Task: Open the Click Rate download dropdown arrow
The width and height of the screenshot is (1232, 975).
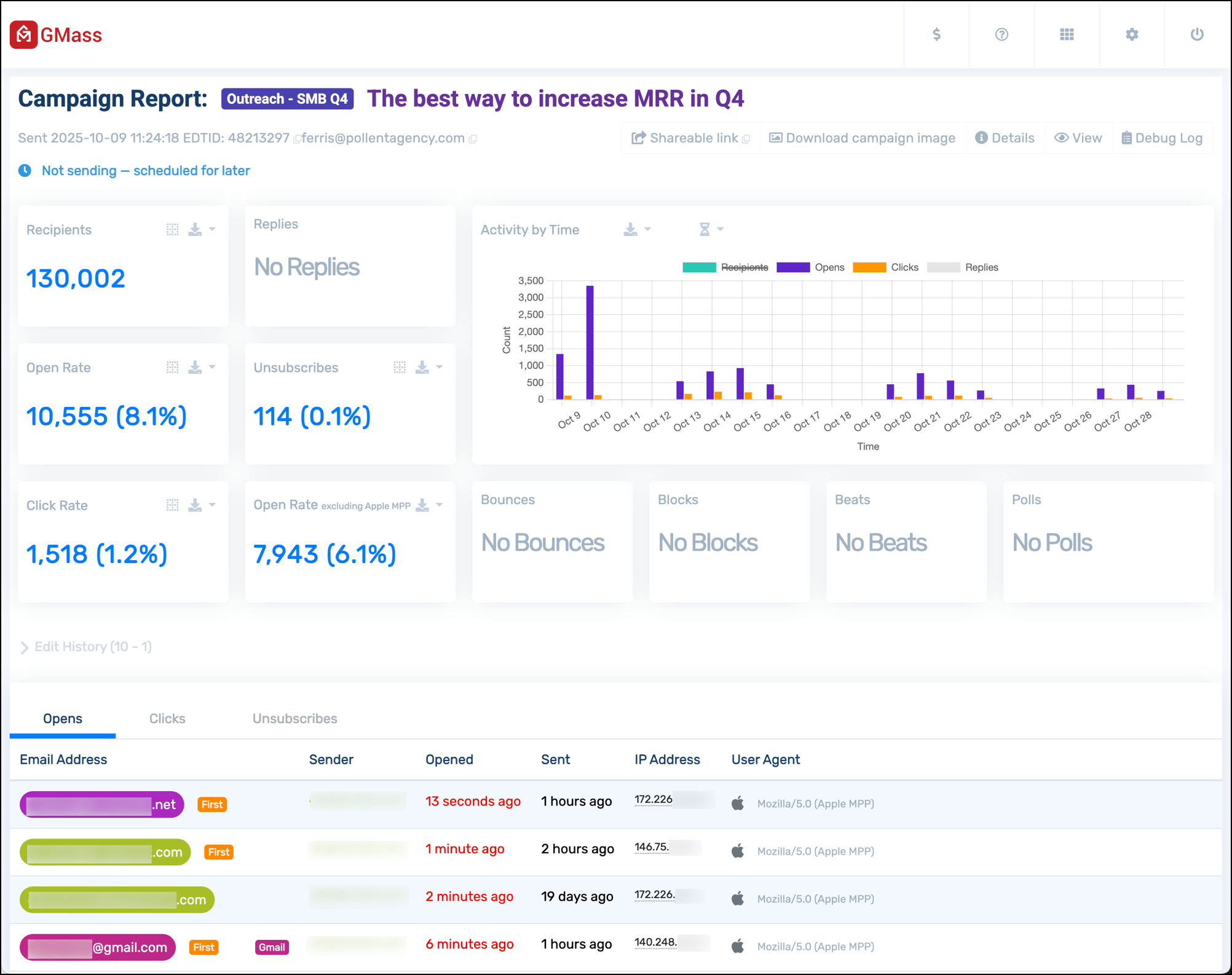Action: point(213,505)
